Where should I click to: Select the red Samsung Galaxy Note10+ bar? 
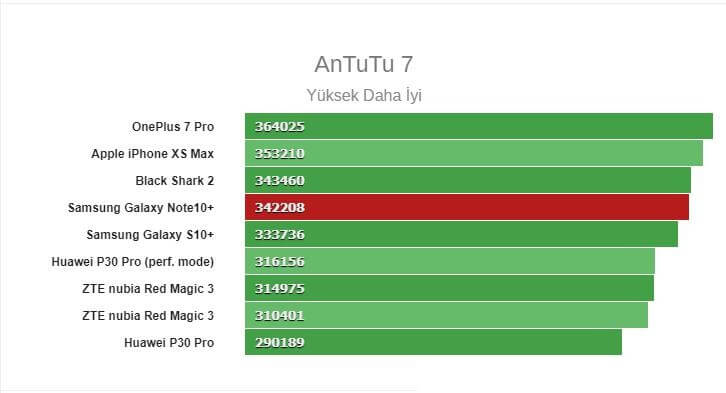pyautogui.click(x=467, y=207)
